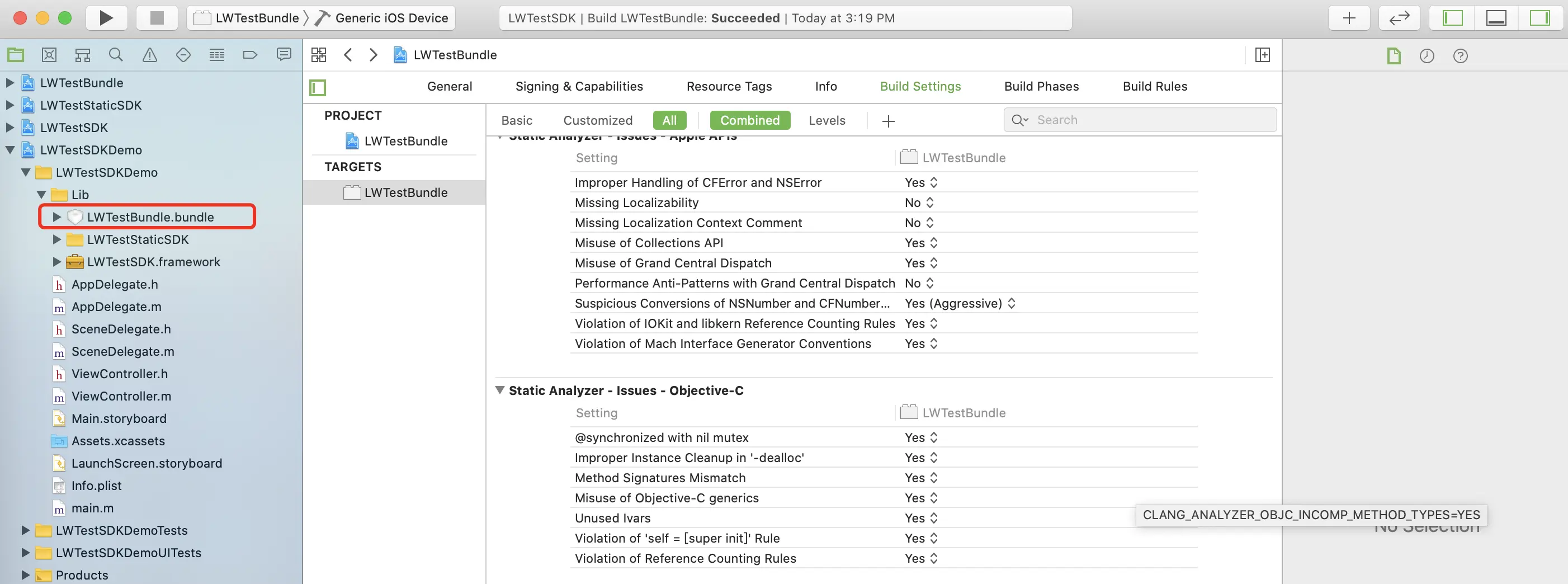Switch to the Resource Tags tab
Viewport: 1568px width, 584px height.
tap(729, 87)
